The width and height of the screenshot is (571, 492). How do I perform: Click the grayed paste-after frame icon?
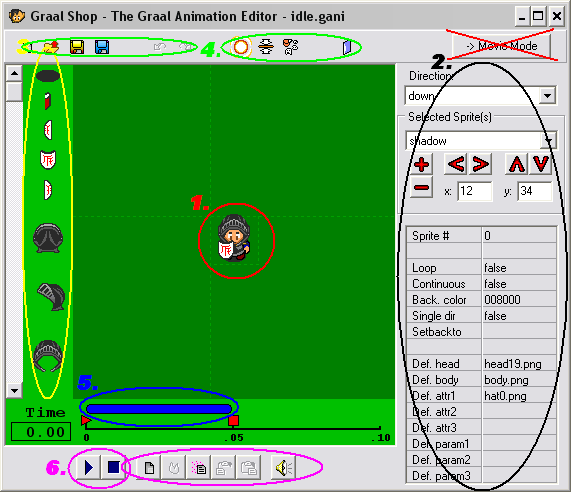pyautogui.click(x=249, y=467)
